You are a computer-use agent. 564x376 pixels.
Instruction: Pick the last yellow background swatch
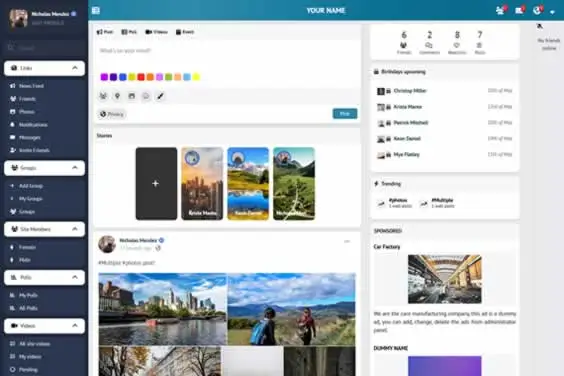coord(196,77)
